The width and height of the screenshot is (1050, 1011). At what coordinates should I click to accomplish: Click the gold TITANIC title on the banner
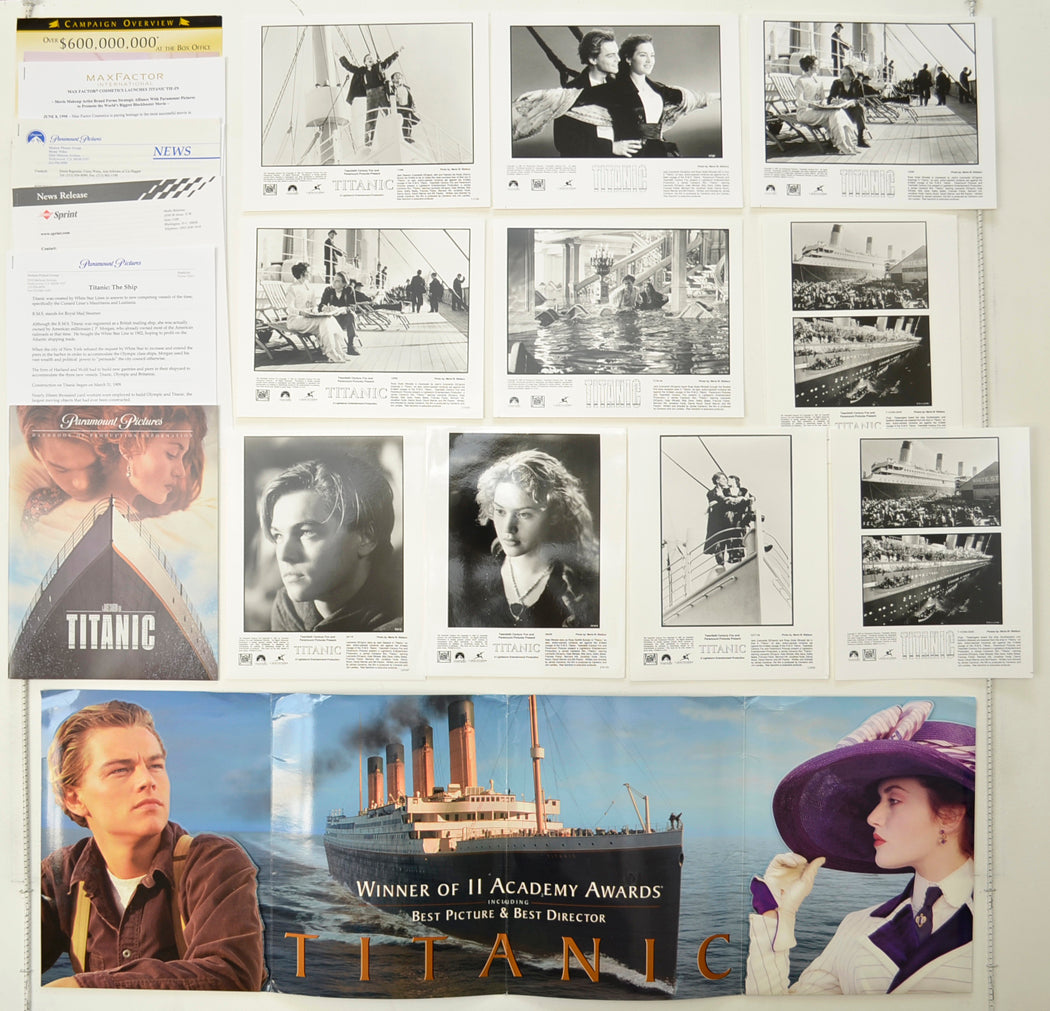(507, 957)
